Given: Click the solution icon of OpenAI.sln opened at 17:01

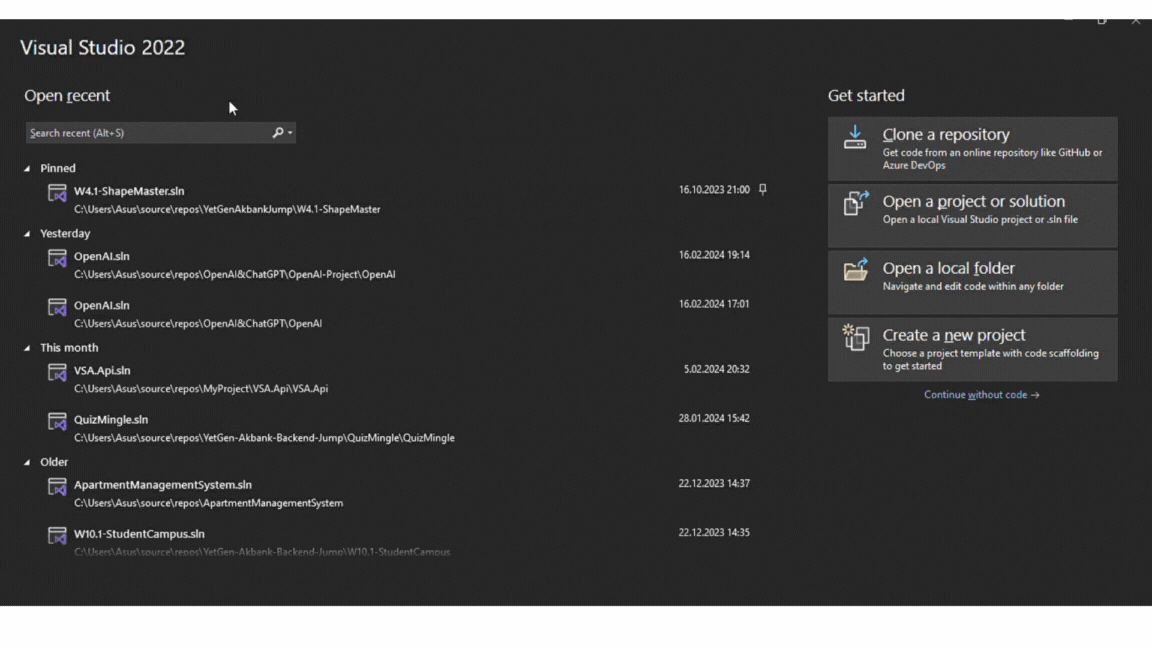Looking at the screenshot, I should tap(57, 308).
